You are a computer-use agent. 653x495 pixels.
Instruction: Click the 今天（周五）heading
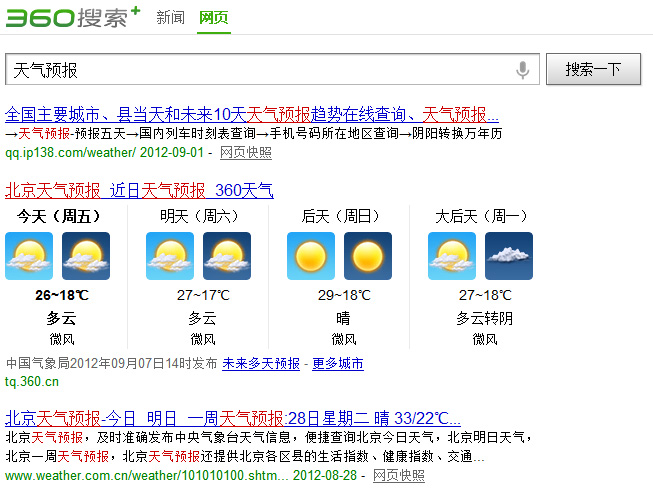coord(59,216)
